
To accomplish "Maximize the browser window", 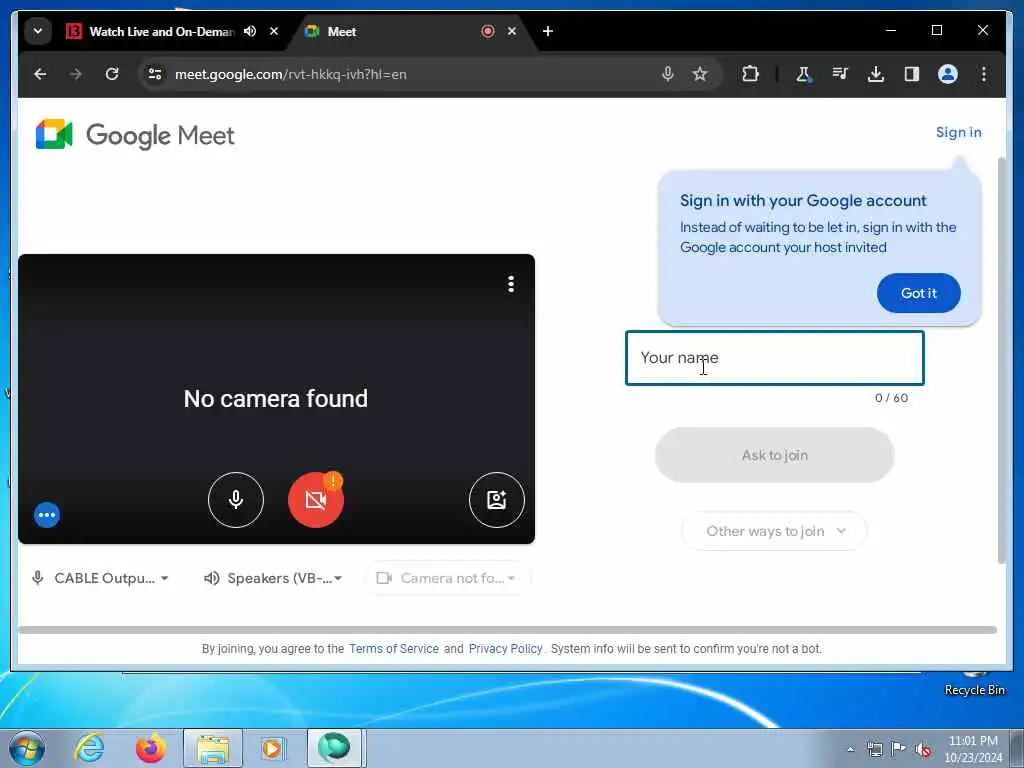I will pos(936,31).
